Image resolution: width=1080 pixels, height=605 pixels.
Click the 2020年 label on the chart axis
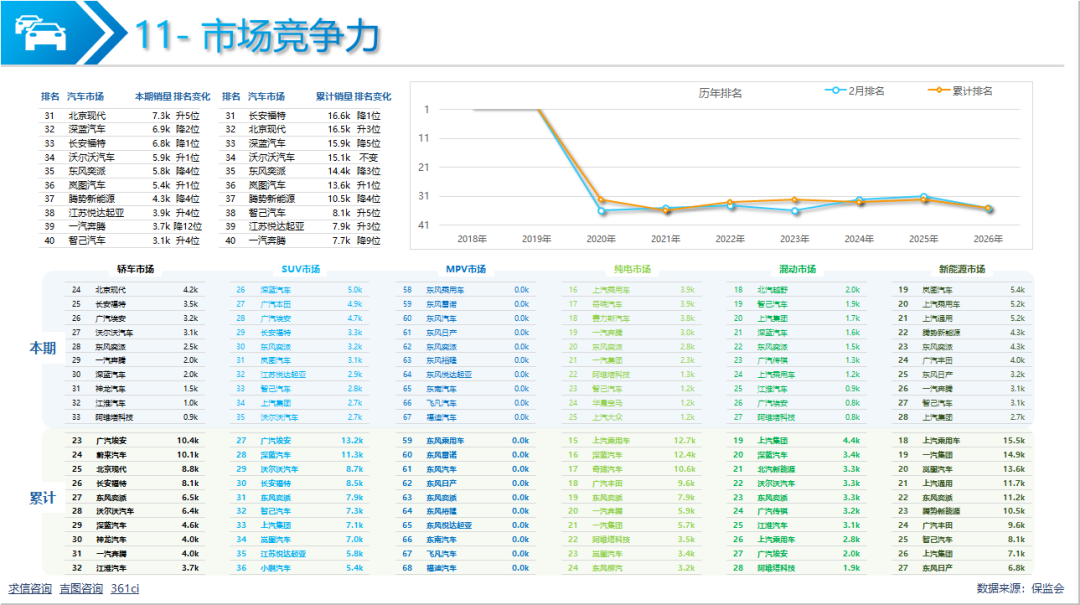pyautogui.click(x=601, y=239)
